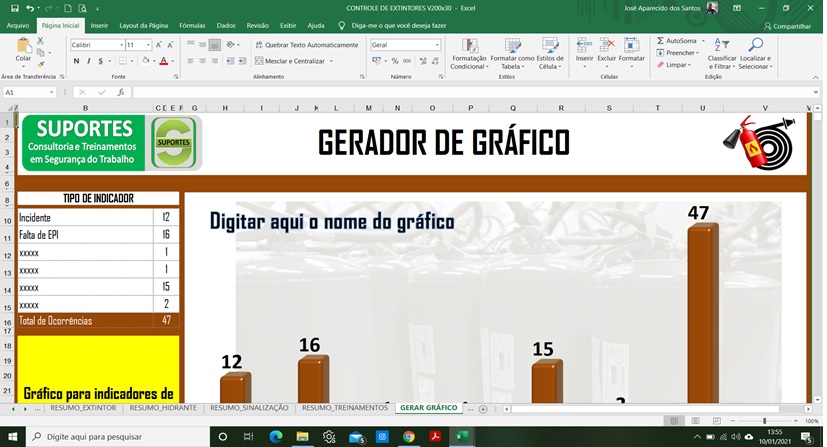Image resolution: width=827 pixels, height=447 pixels.
Task: Click Mesclar e Centralizar button
Action: pyautogui.click(x=290, y=61)
